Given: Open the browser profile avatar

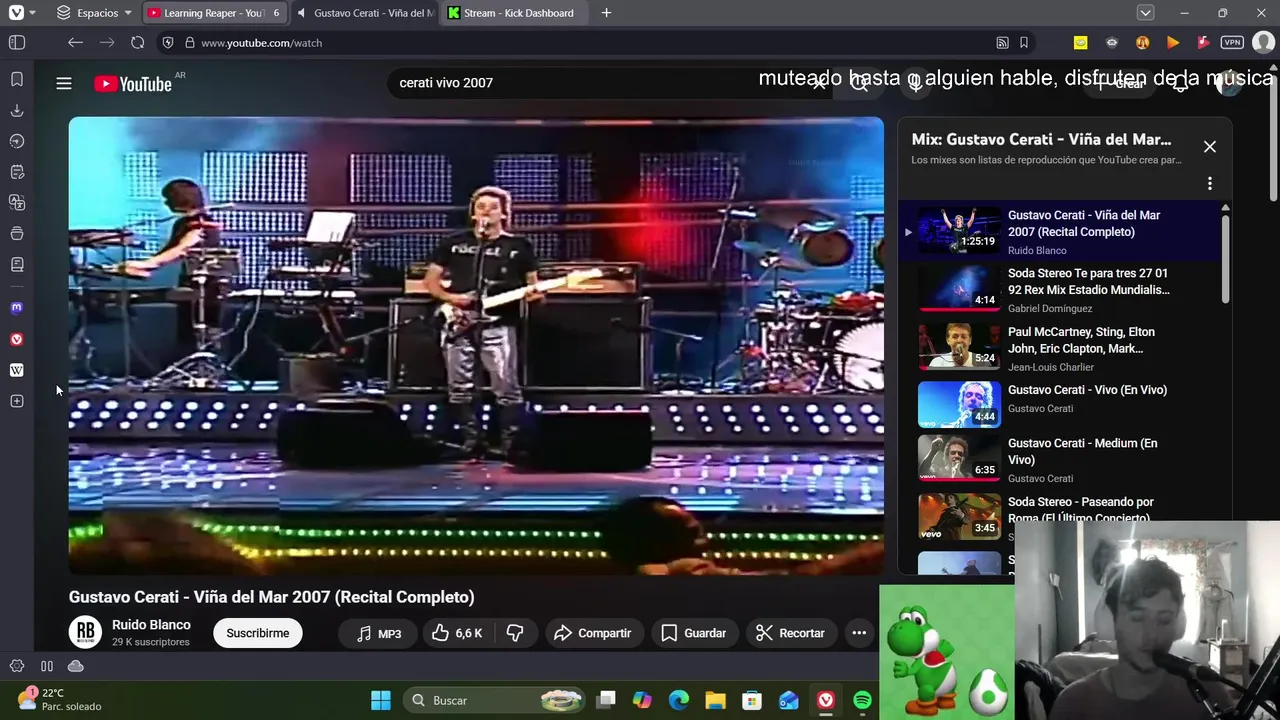Looking at the screenshot, I should pyautogui.click(x=1263, y=43).
